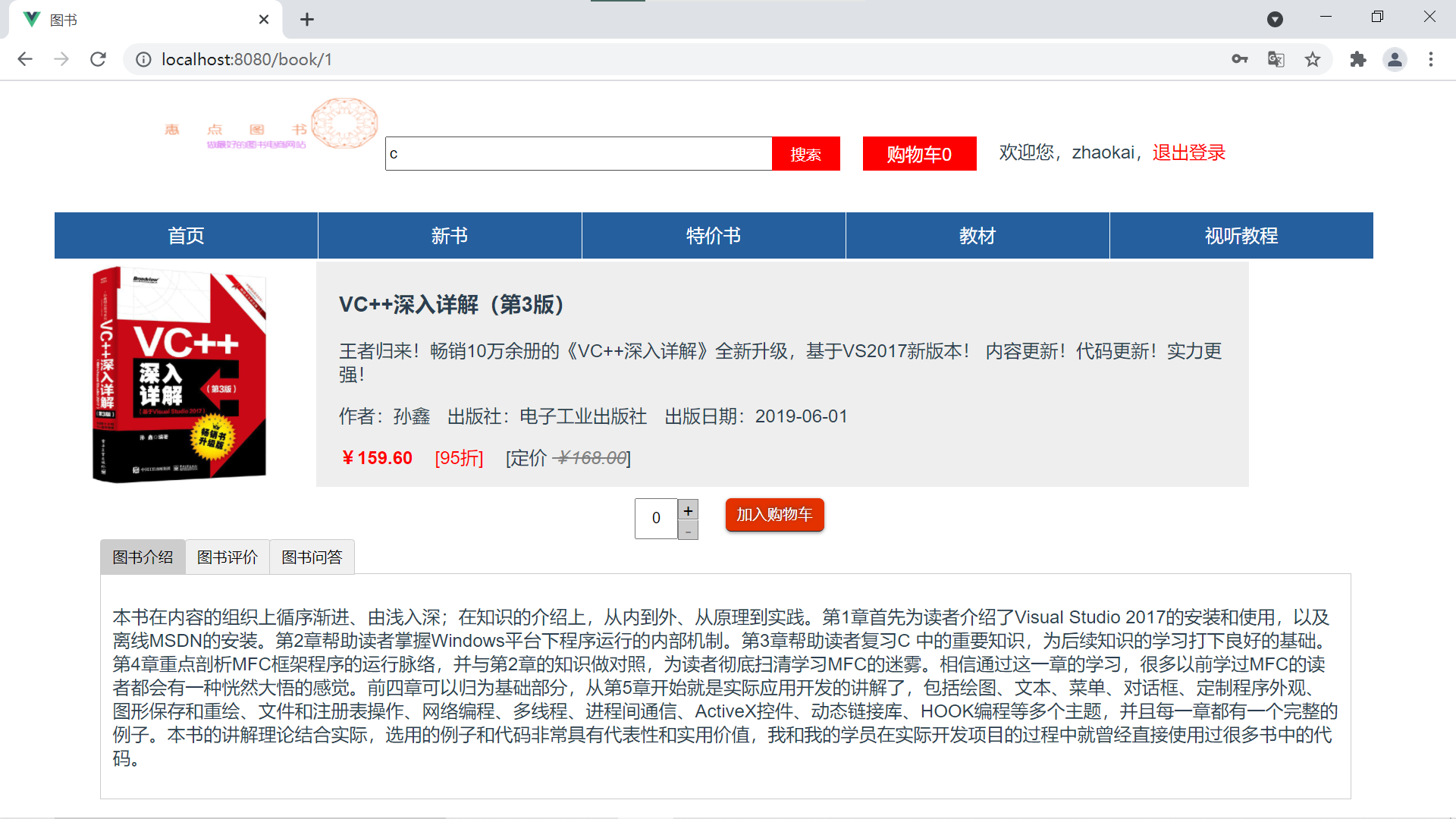The width and height of the screenshot is (1456, 819).
Task: Open the Chrome three-dot menu
Action: click(1431, 59)
